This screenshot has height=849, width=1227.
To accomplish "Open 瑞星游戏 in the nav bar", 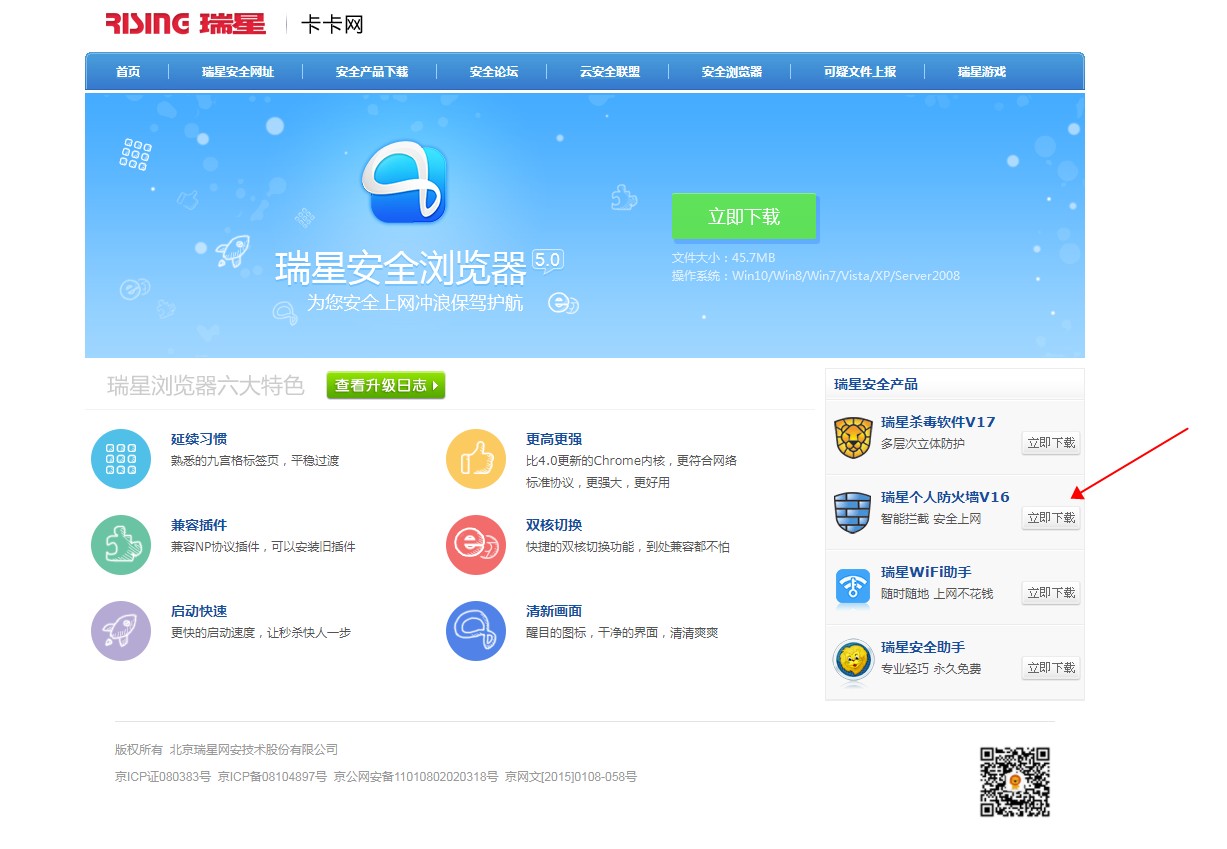I will [x=982, y=72].
